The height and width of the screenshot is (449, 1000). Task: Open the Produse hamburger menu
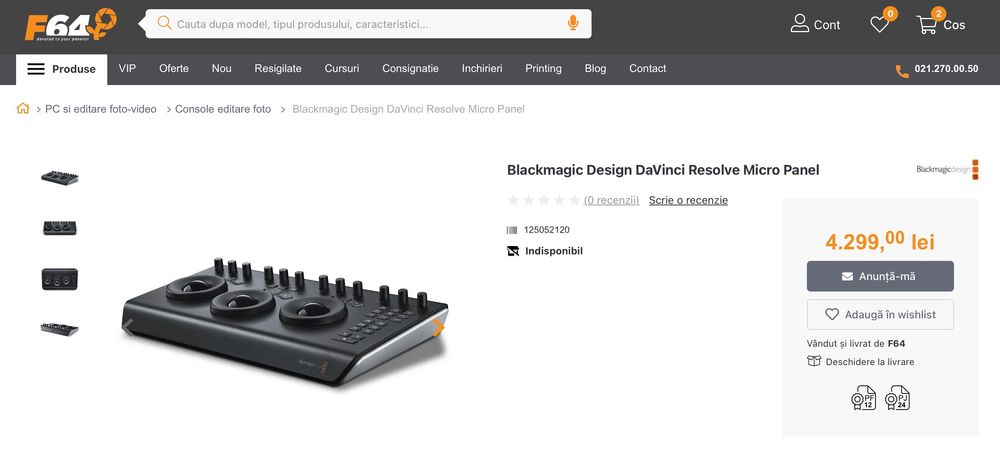point(62,69)
